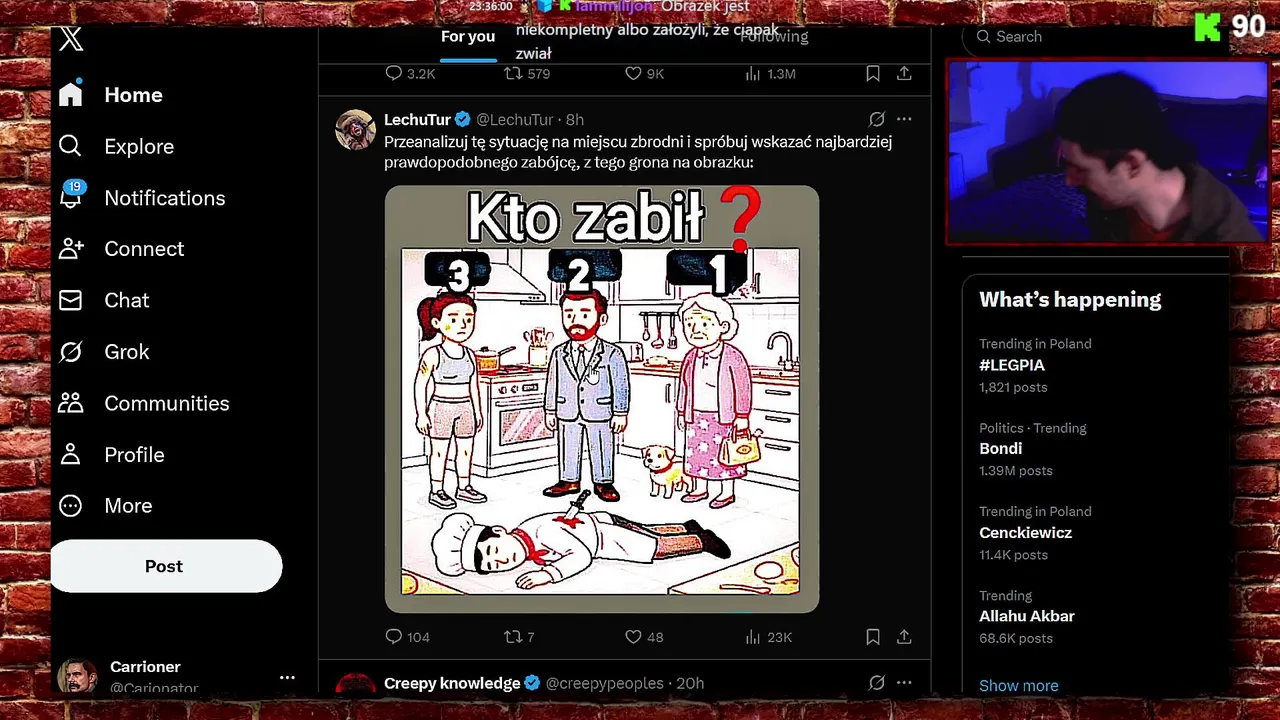Screen dimensions: 1280x720
Task: Expand the More sidebar menu
Action: (106, 506)
